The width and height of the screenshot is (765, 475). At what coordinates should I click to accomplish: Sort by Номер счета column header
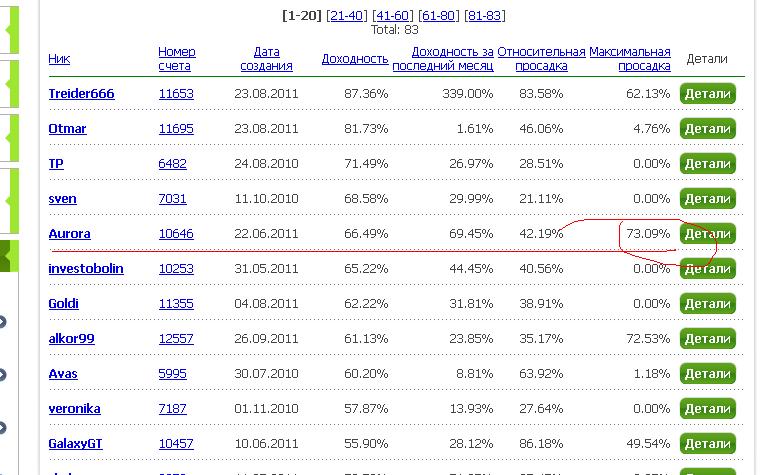(176, 59)
